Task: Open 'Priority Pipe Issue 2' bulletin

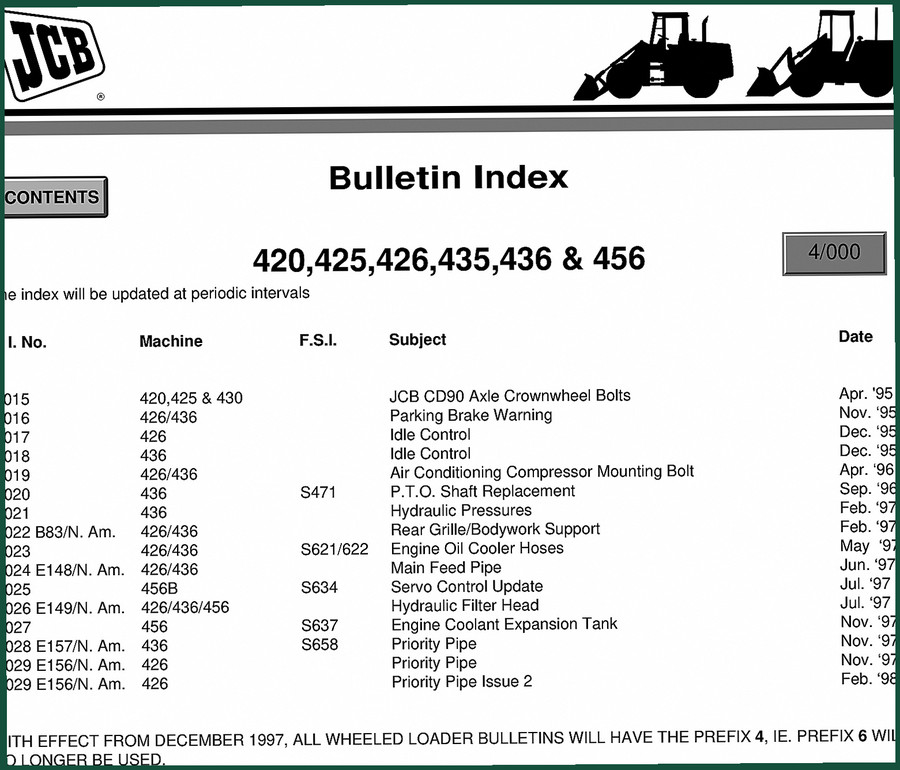Action: click(x=461, y=682)
